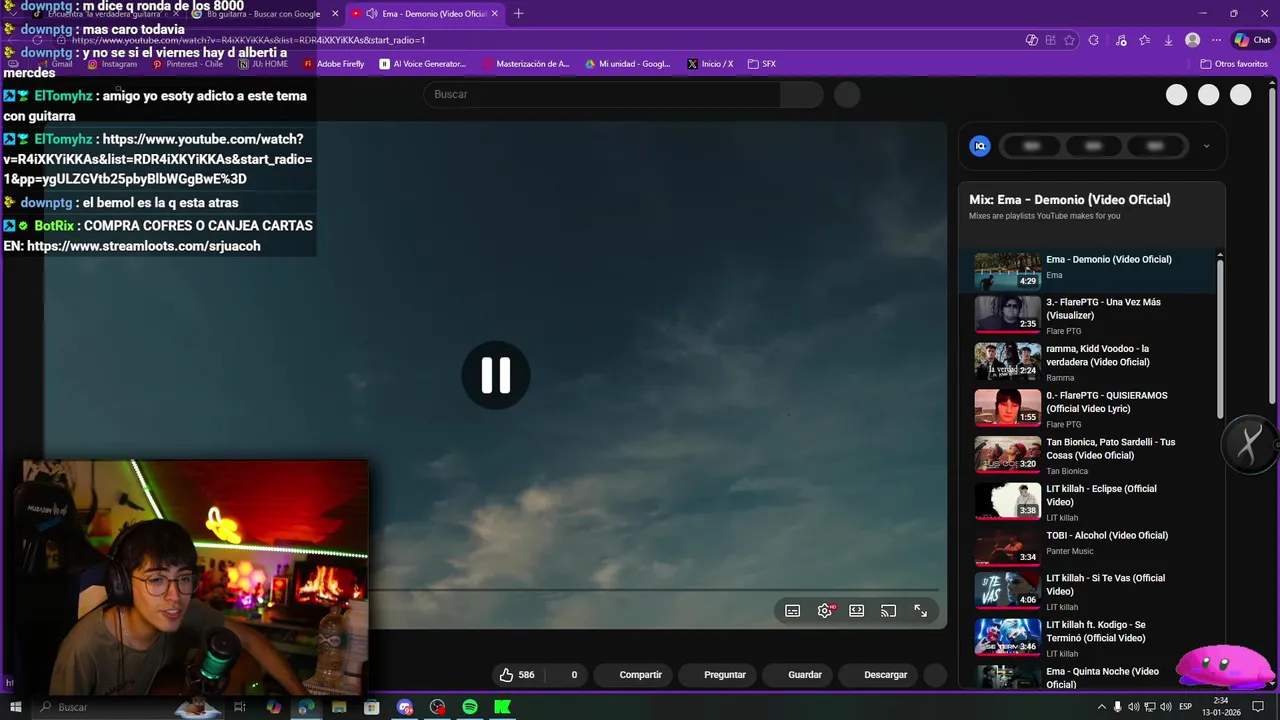Open Microsoft Store icon on taskbar
This screenshot has height=720, width=1280.
(372, 707)
